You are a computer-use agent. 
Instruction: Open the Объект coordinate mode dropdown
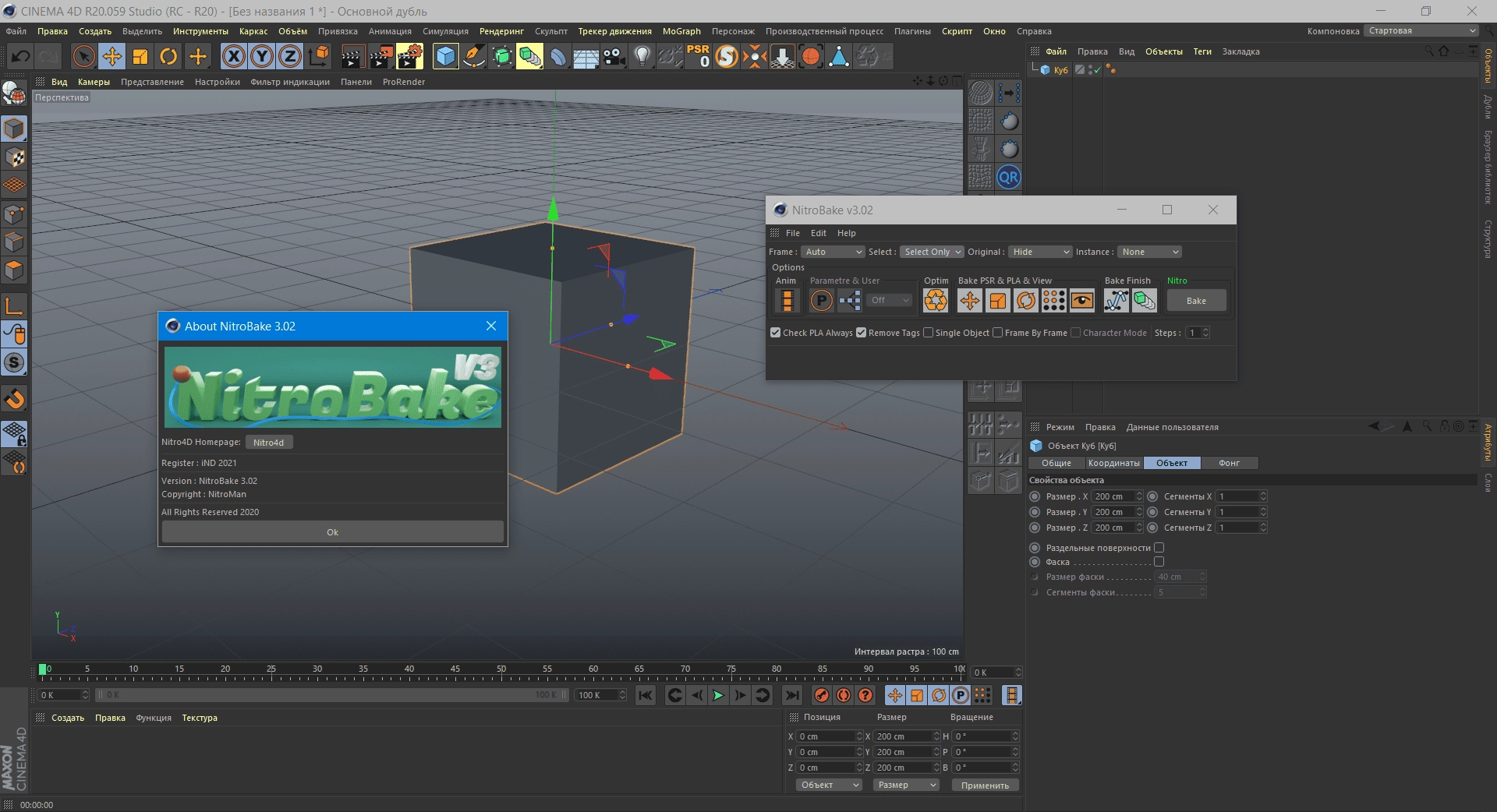pyautogui.click(x=829, y=785)
